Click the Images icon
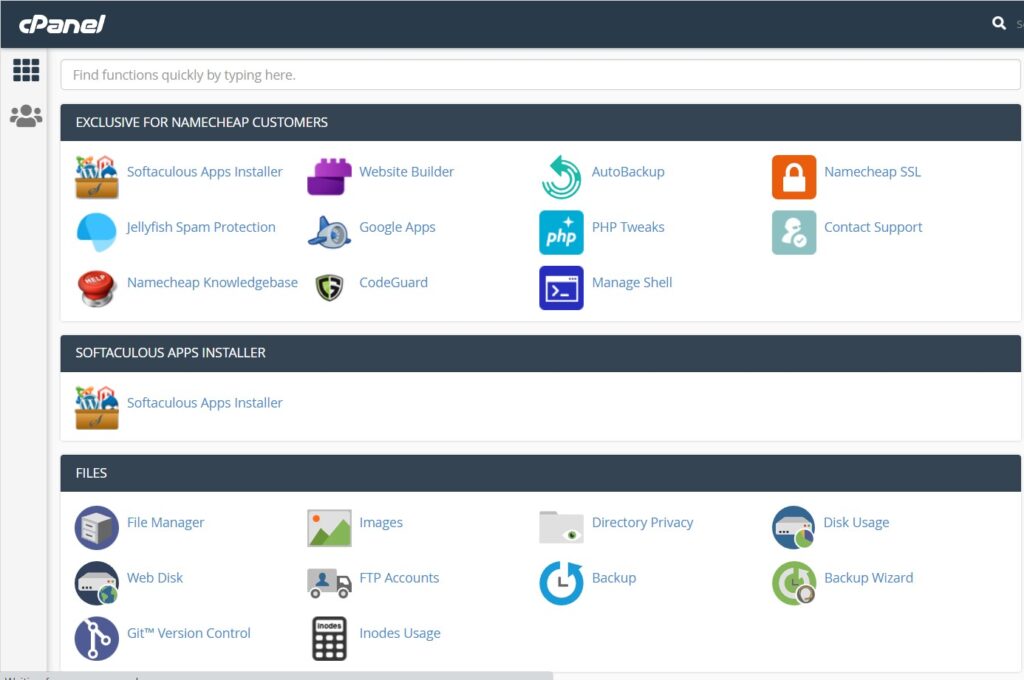1024x680 pixels. coord(329,528)
